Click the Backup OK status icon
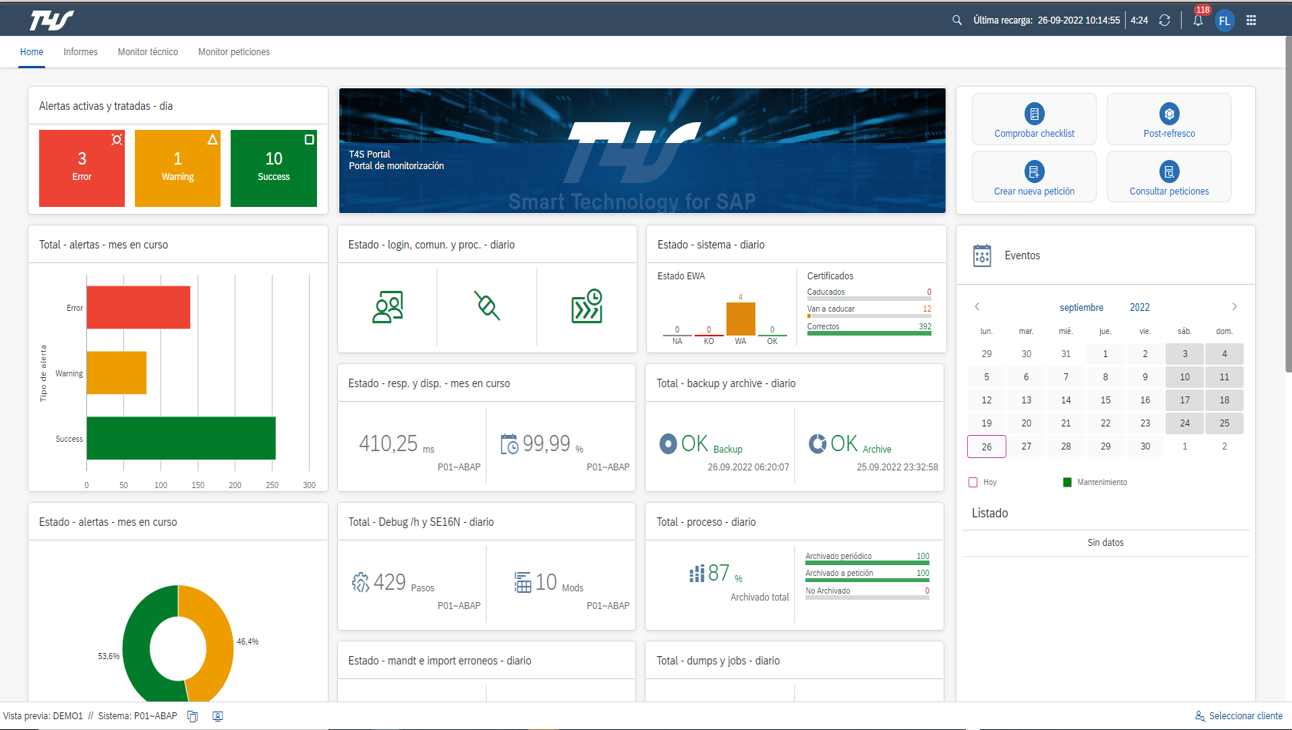The height and width of the screenshot is (730, 1292). point(668,443)
